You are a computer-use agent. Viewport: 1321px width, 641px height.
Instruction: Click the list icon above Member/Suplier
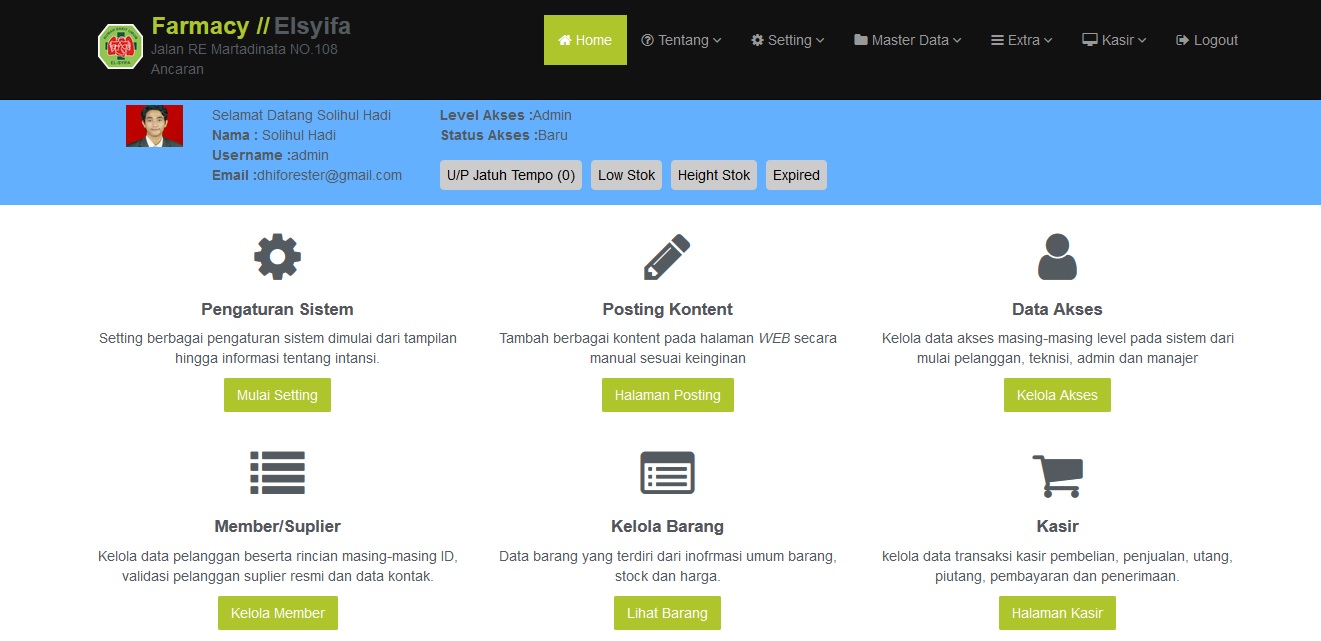pyautogui.click(x=277, y=473)
